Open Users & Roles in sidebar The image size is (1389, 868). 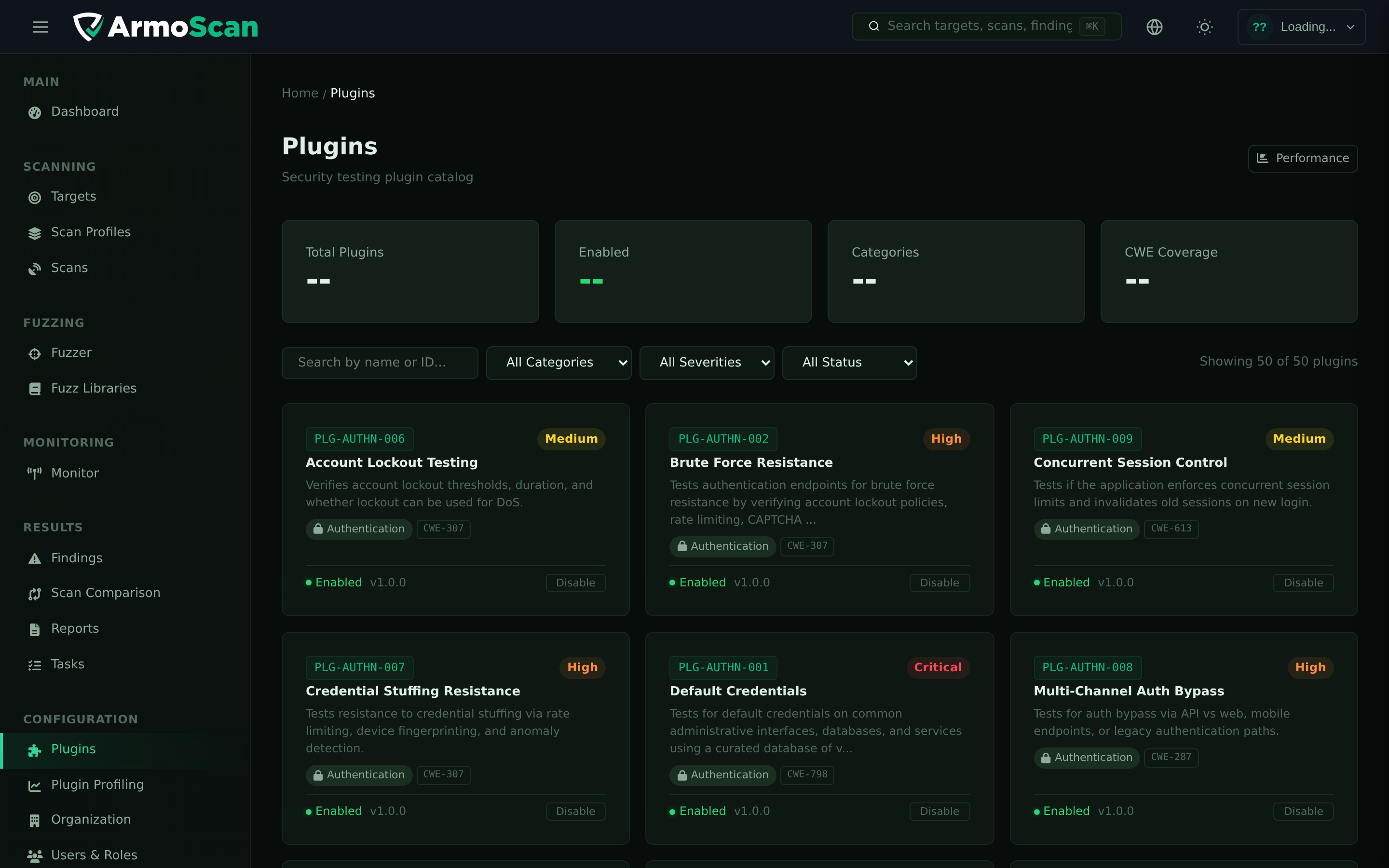(x=125, y=855)
